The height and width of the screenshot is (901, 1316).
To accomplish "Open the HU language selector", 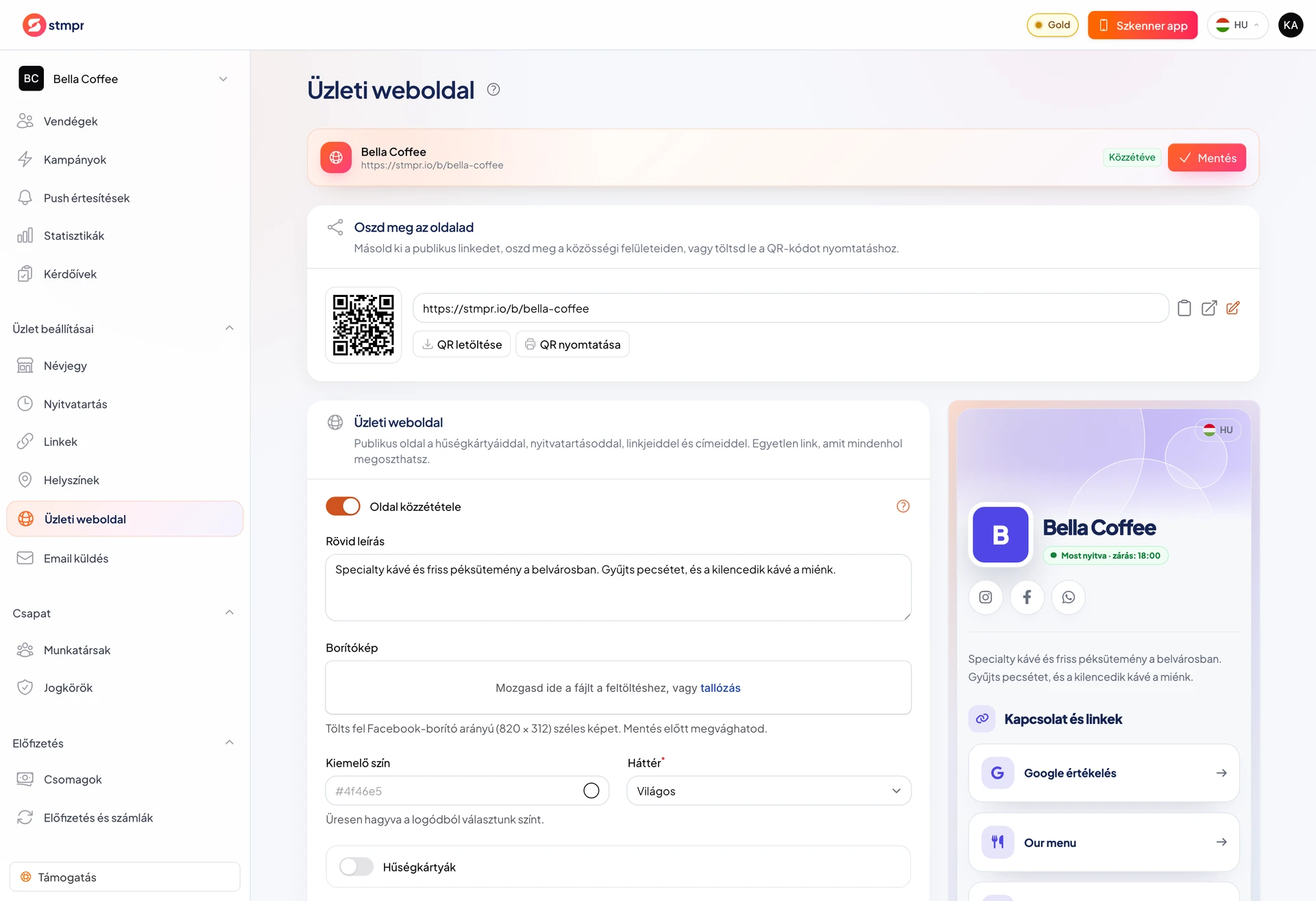I will click(1238, 25).
